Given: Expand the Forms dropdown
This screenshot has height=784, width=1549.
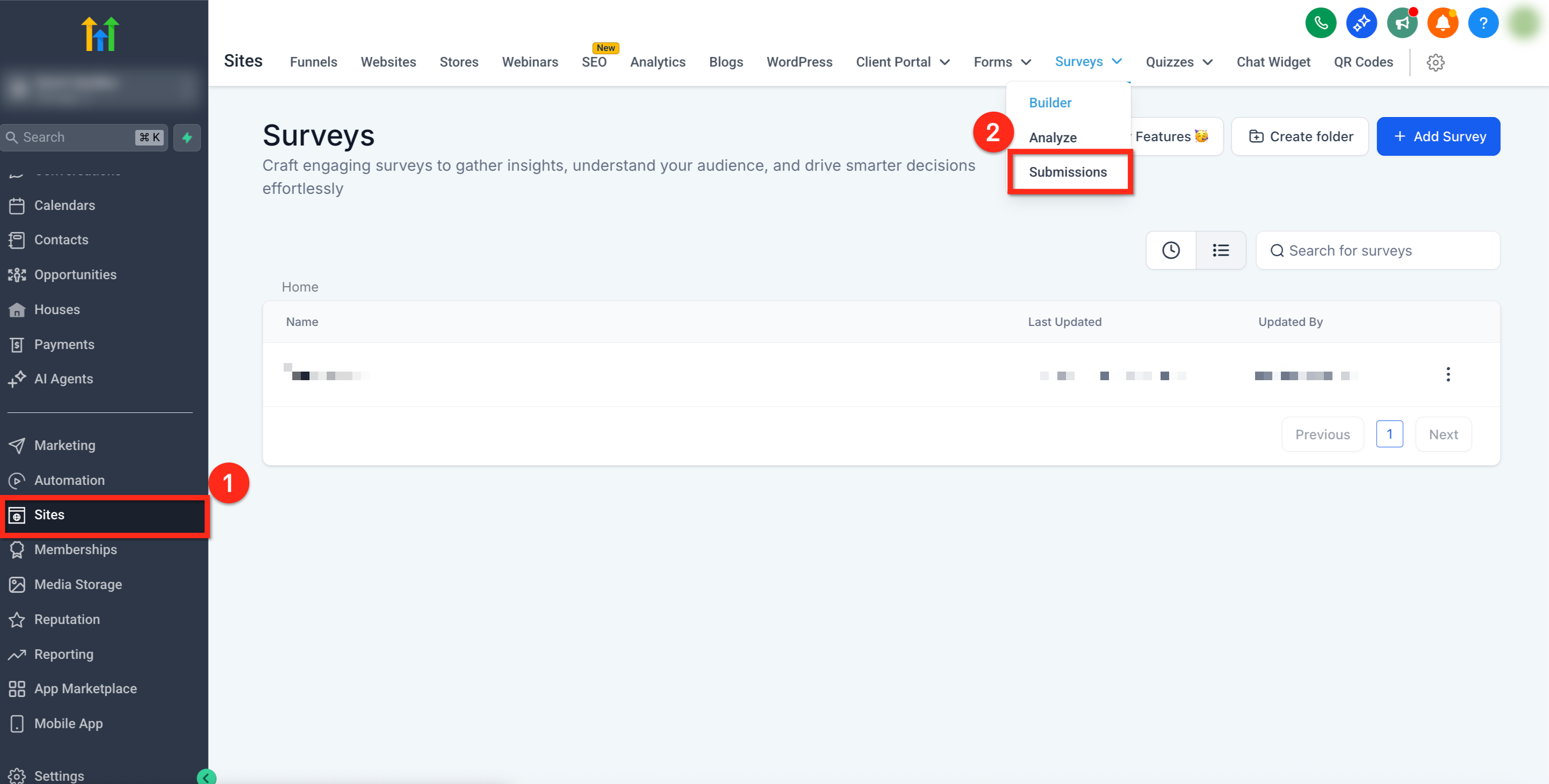Looking at the screenshot, I should click(x=1003, y=62).
